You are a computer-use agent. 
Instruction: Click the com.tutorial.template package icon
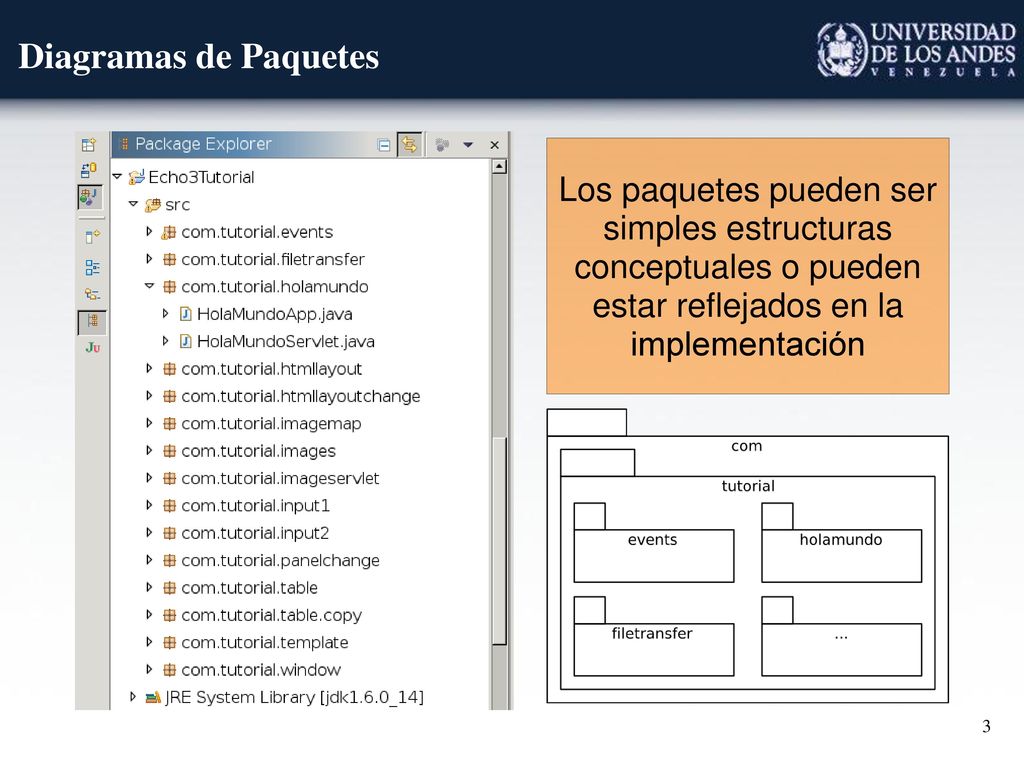tap(169, 643)
